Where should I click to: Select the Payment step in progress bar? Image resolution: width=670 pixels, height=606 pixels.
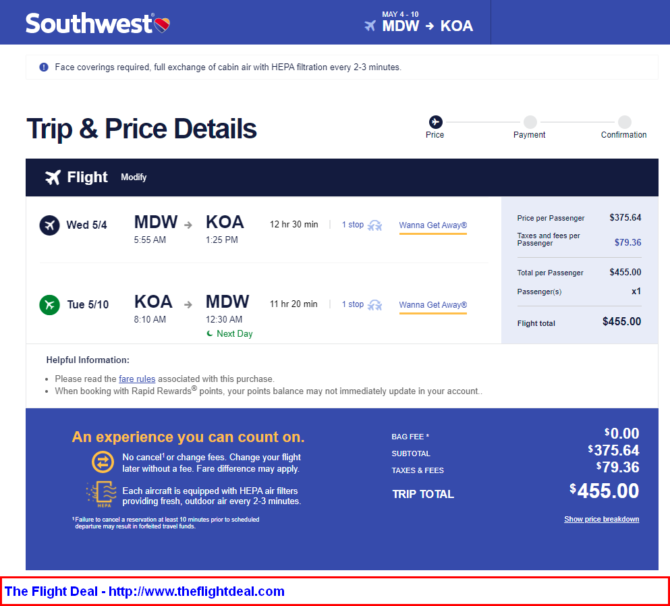(530, 127)
